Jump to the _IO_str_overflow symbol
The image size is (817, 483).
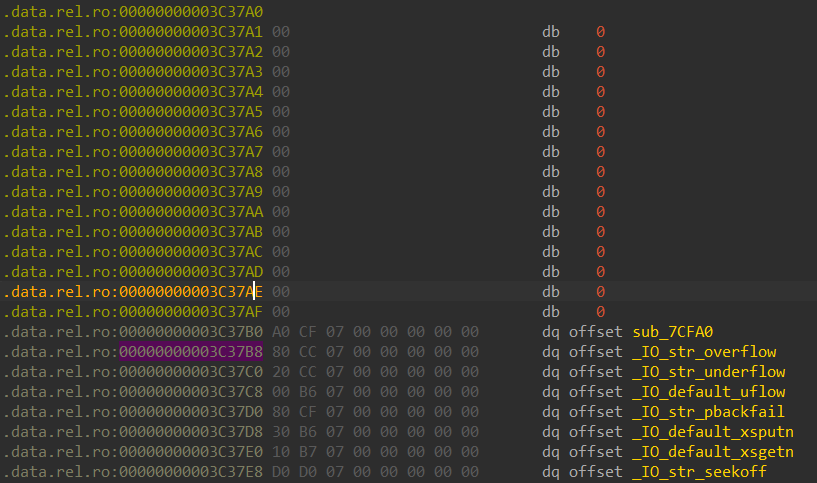[704, 352]
